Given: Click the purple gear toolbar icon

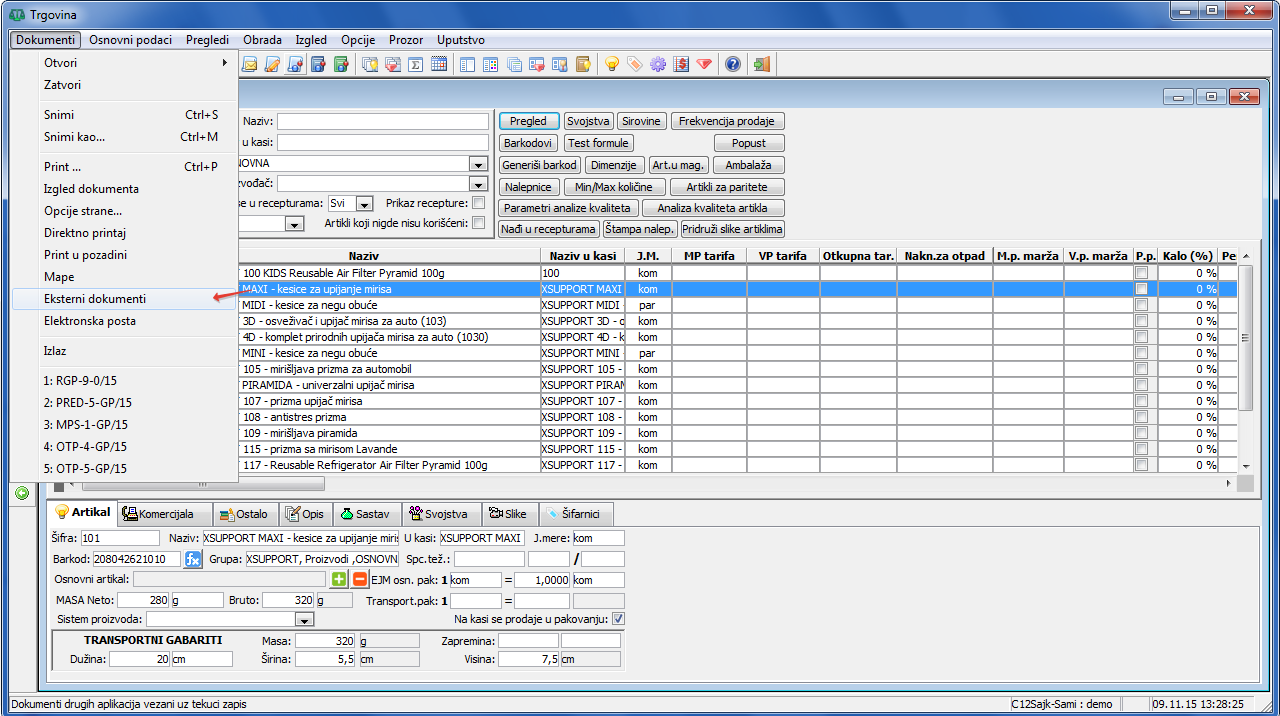Looking at the screenshot, I should click(657, 65).
